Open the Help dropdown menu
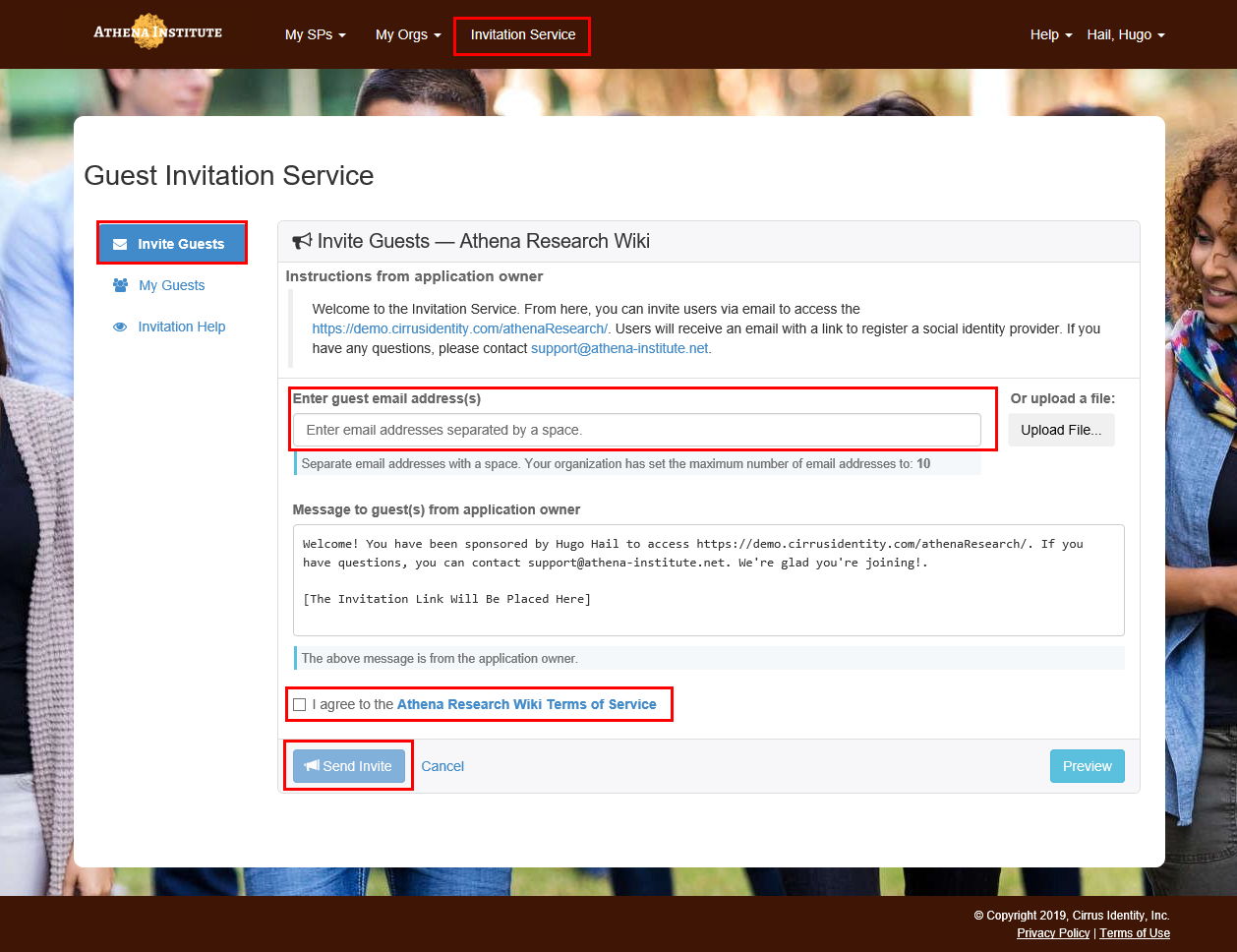 coord(1051,34)
